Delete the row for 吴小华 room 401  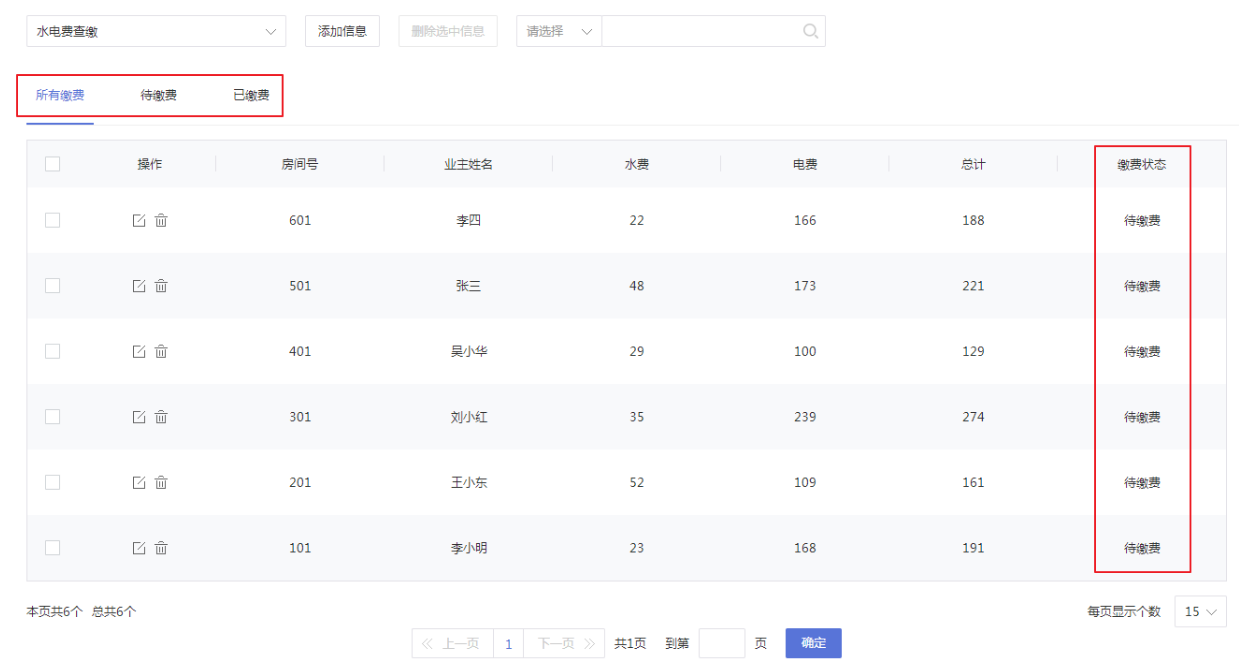click(161, 351)
